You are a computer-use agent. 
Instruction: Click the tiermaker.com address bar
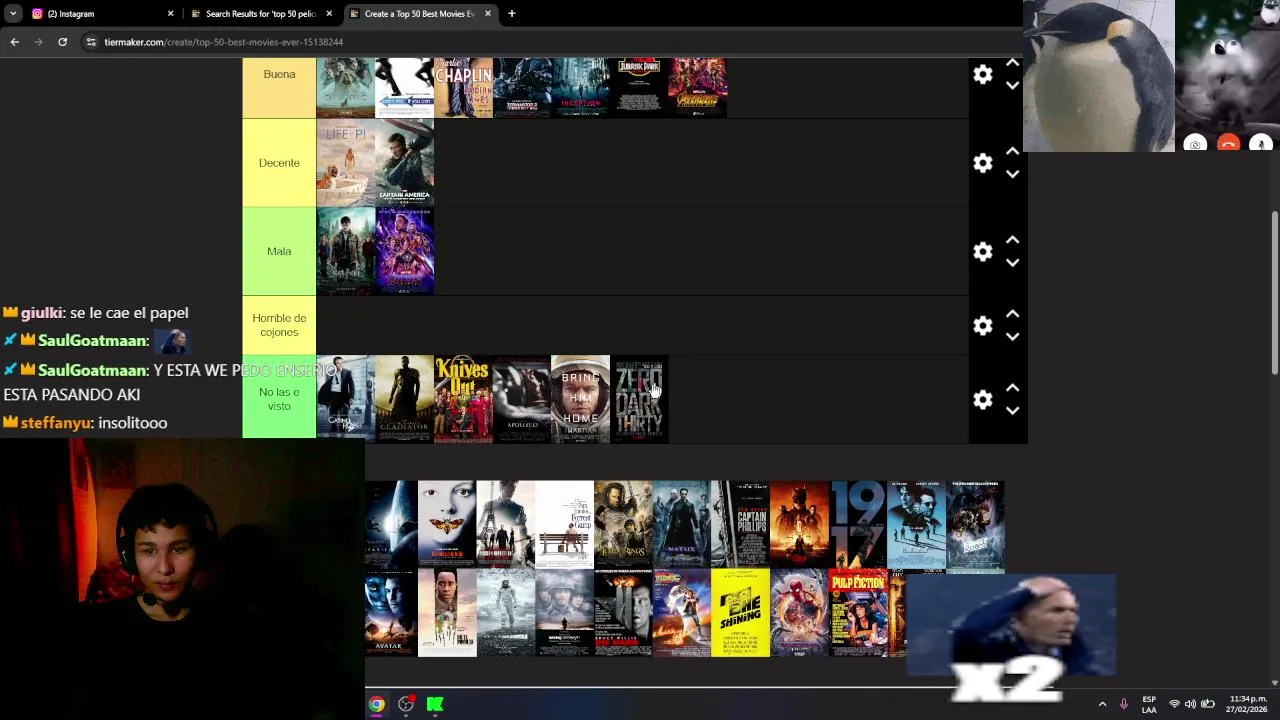[550, 42]
